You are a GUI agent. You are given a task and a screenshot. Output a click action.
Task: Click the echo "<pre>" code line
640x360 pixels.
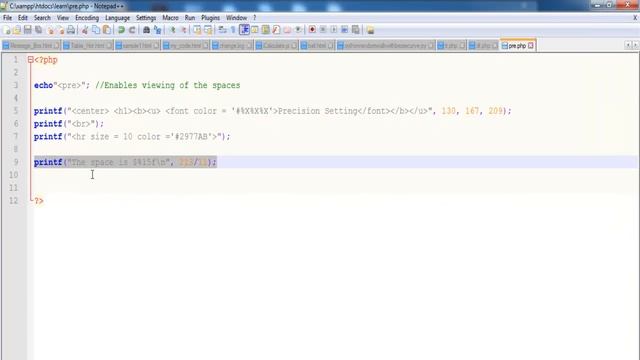(x=62, y=85)
